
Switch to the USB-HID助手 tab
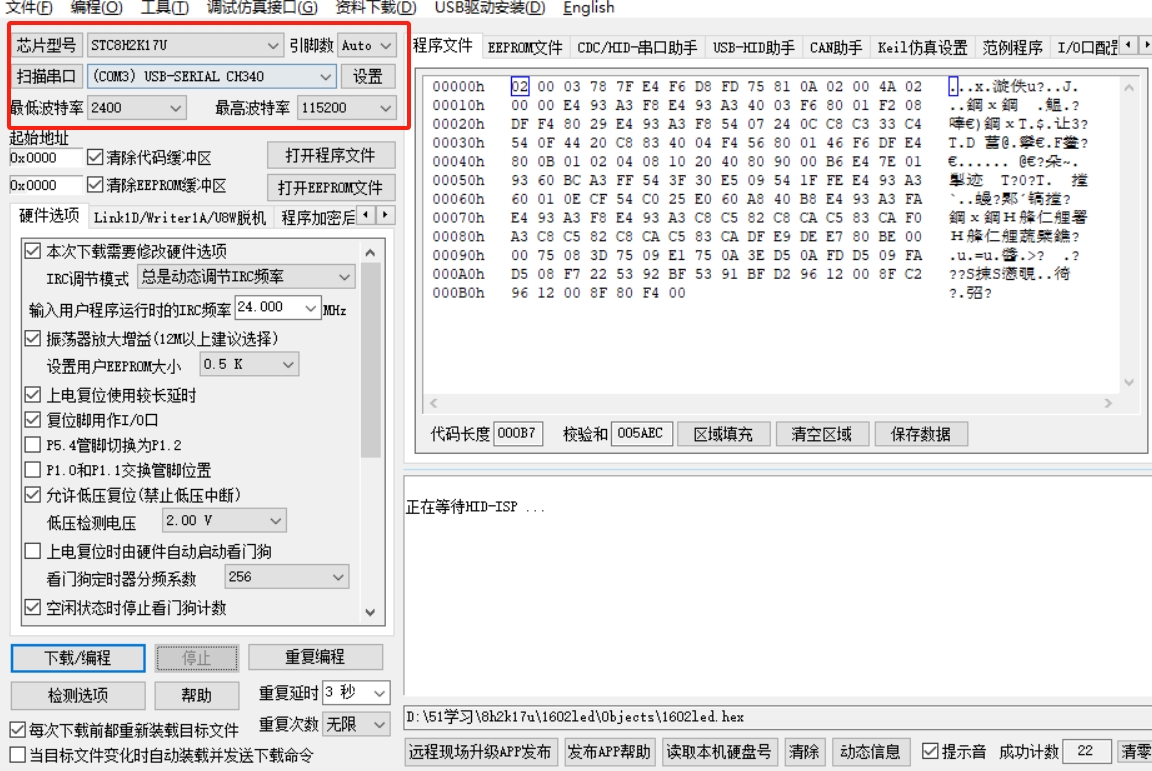(x=754, y=48)
